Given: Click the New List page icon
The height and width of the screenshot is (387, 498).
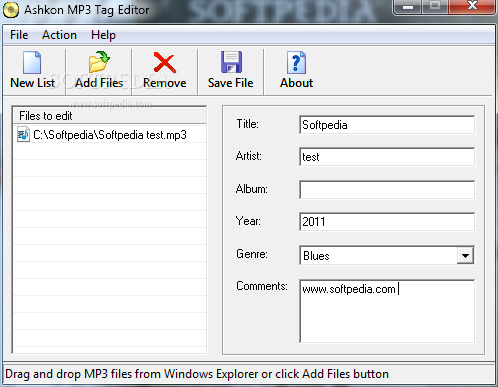Looking at the screenshot, I should click(x=32, y=62).
